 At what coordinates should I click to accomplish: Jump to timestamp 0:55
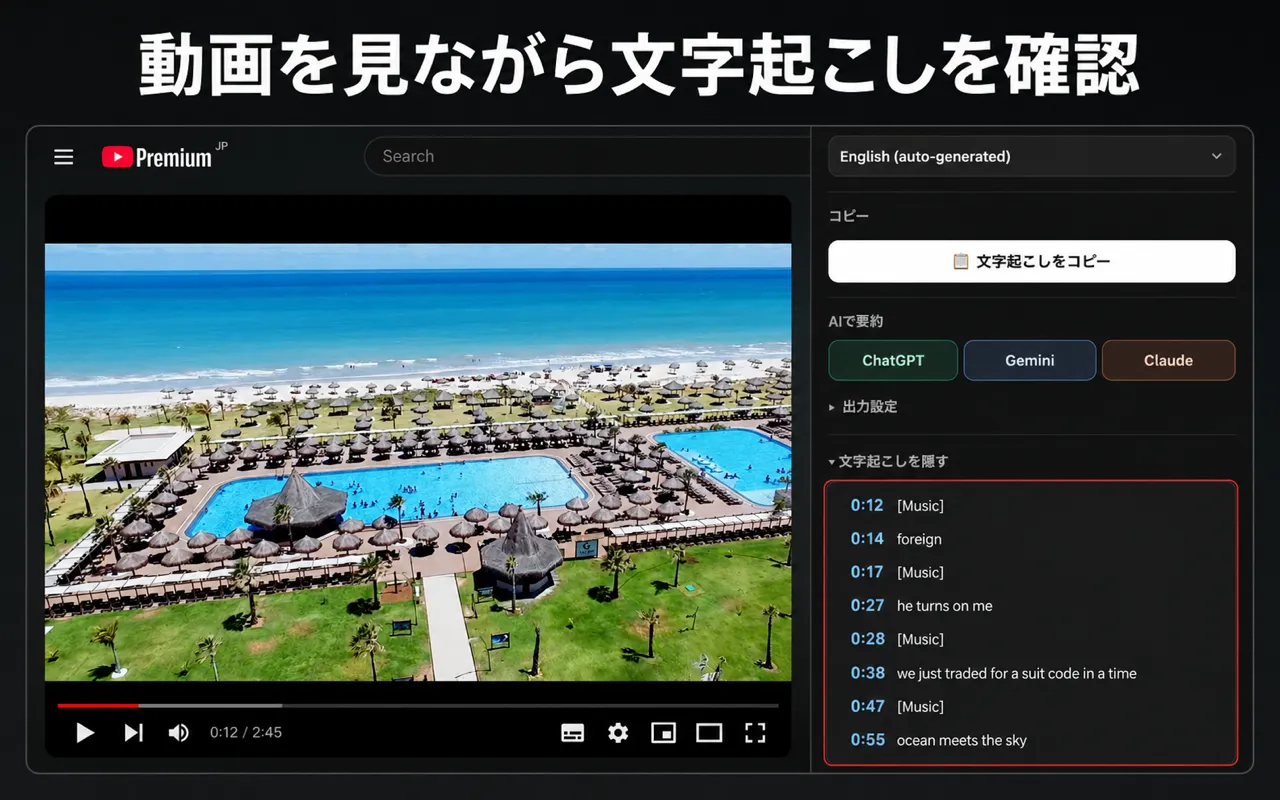coord(867,740)
